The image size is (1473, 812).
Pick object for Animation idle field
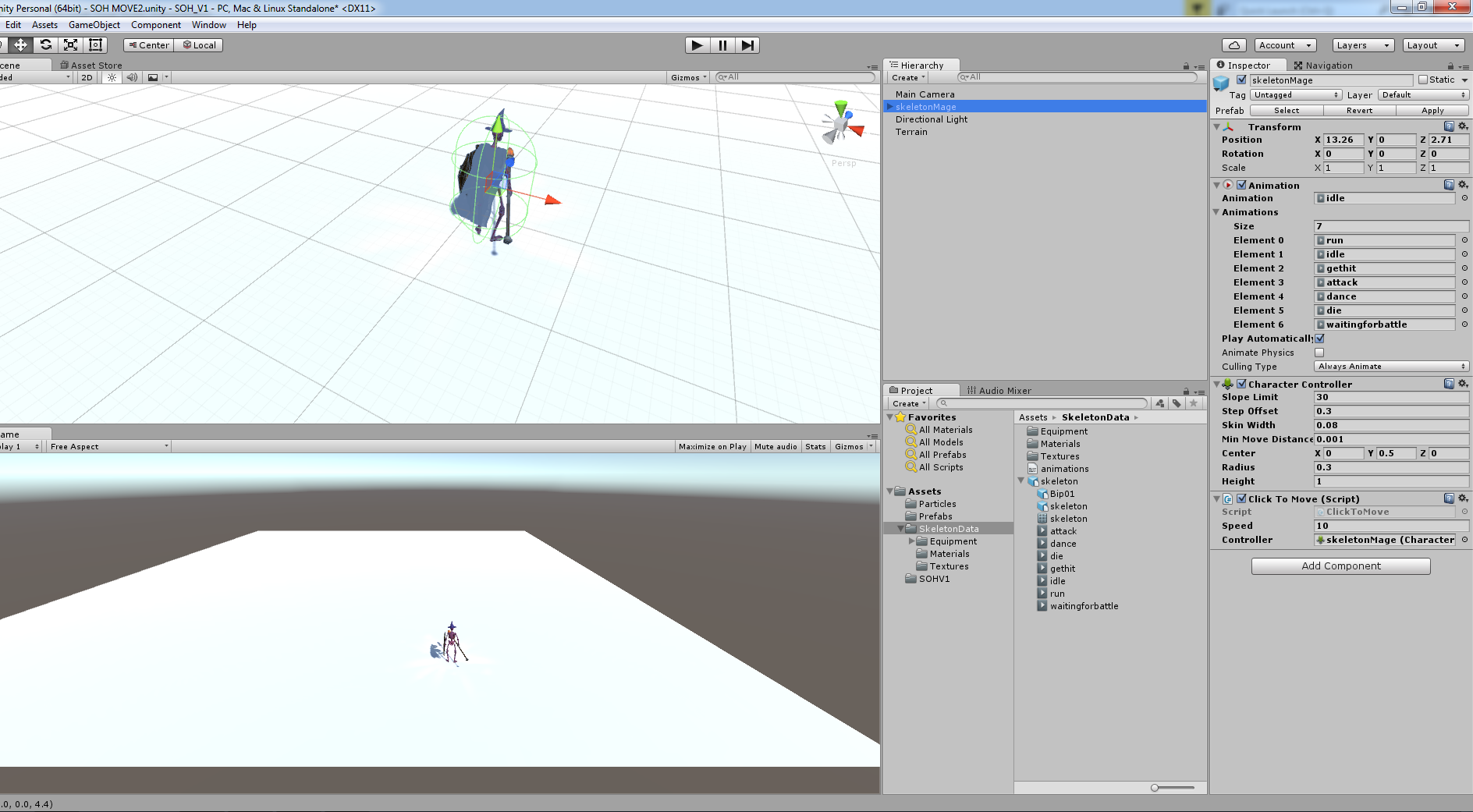pos(1464,198)
